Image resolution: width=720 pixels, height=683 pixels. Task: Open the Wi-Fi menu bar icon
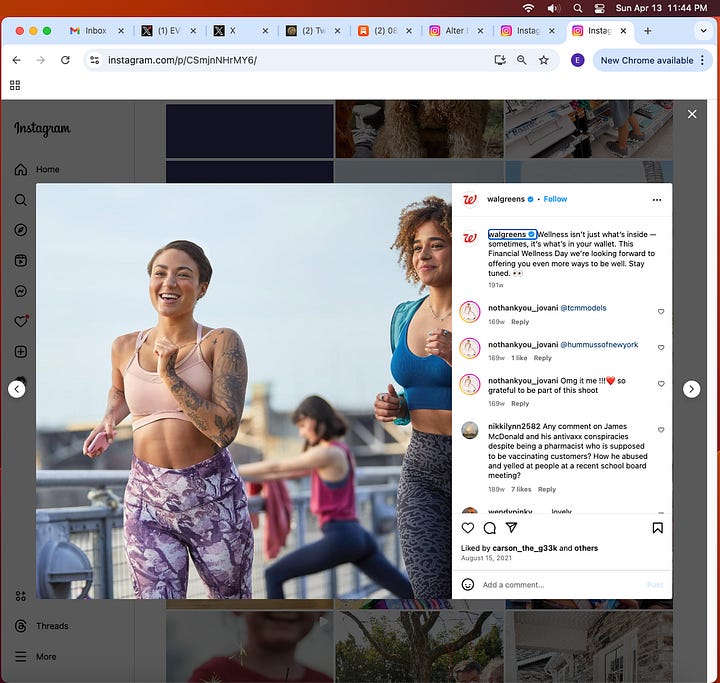point(529,8)
